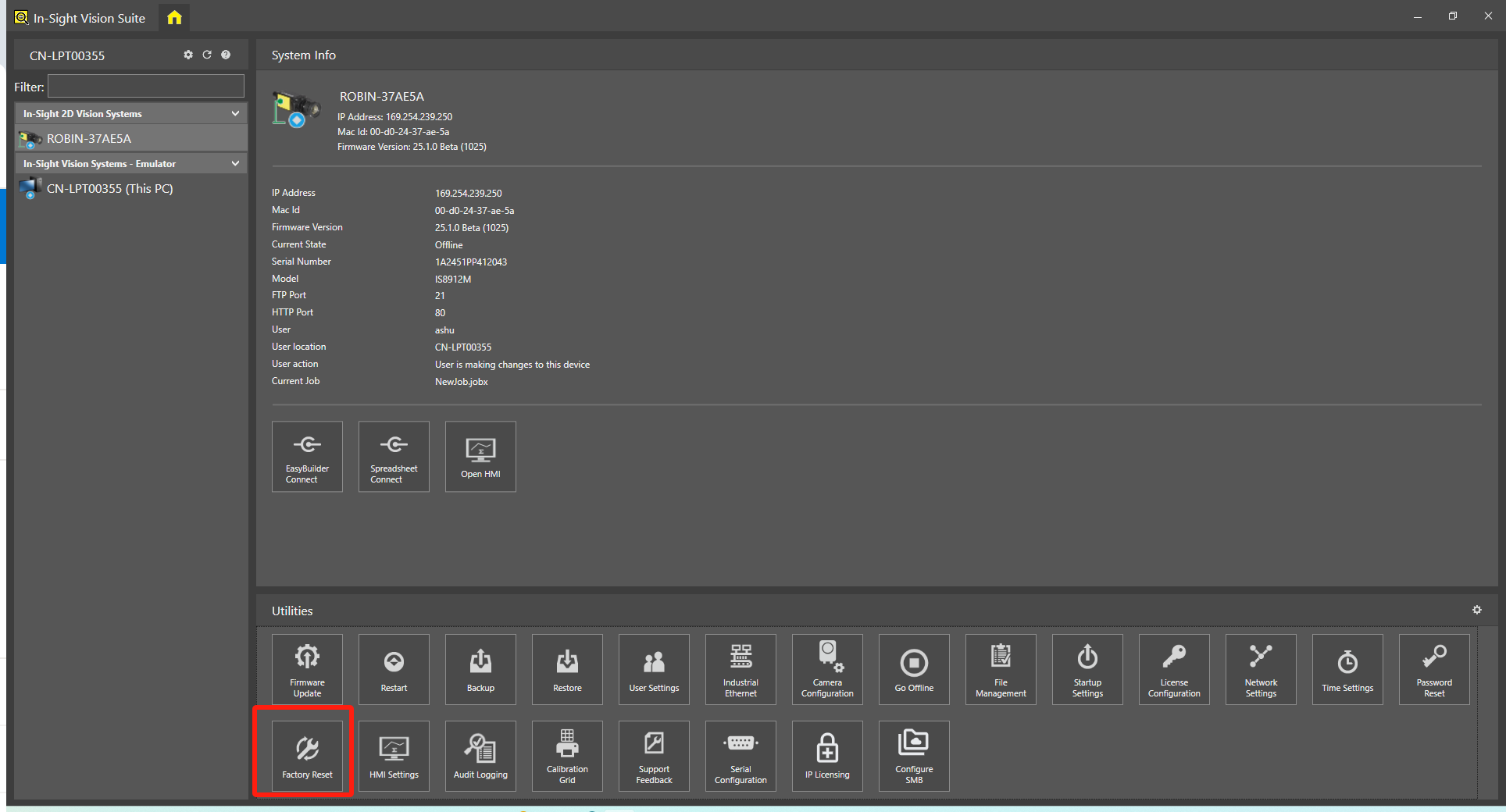This screenshot has width=1506, height=812.
Task: Select ROBIN-37AE5A device in the list
Action: click(89, 139)
